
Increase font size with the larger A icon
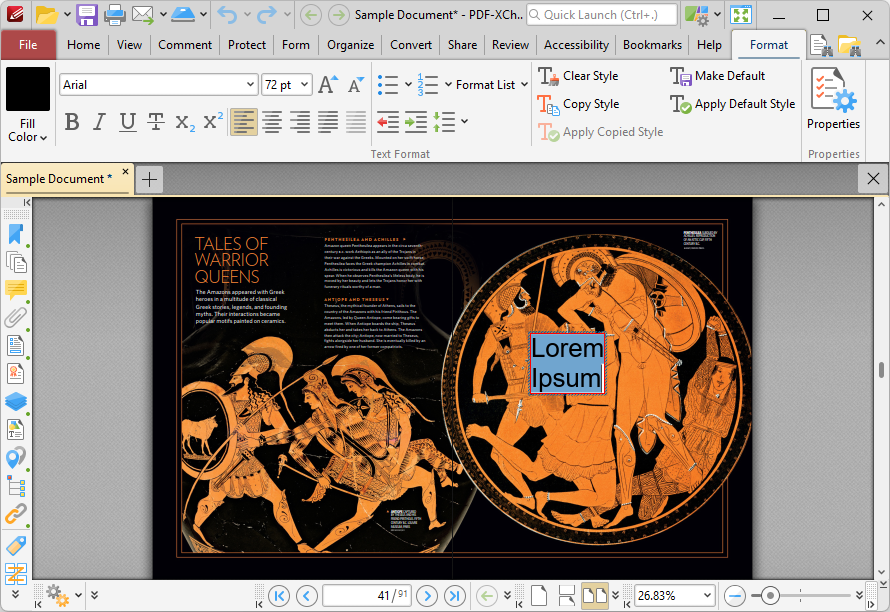click(x=328, y=85)
